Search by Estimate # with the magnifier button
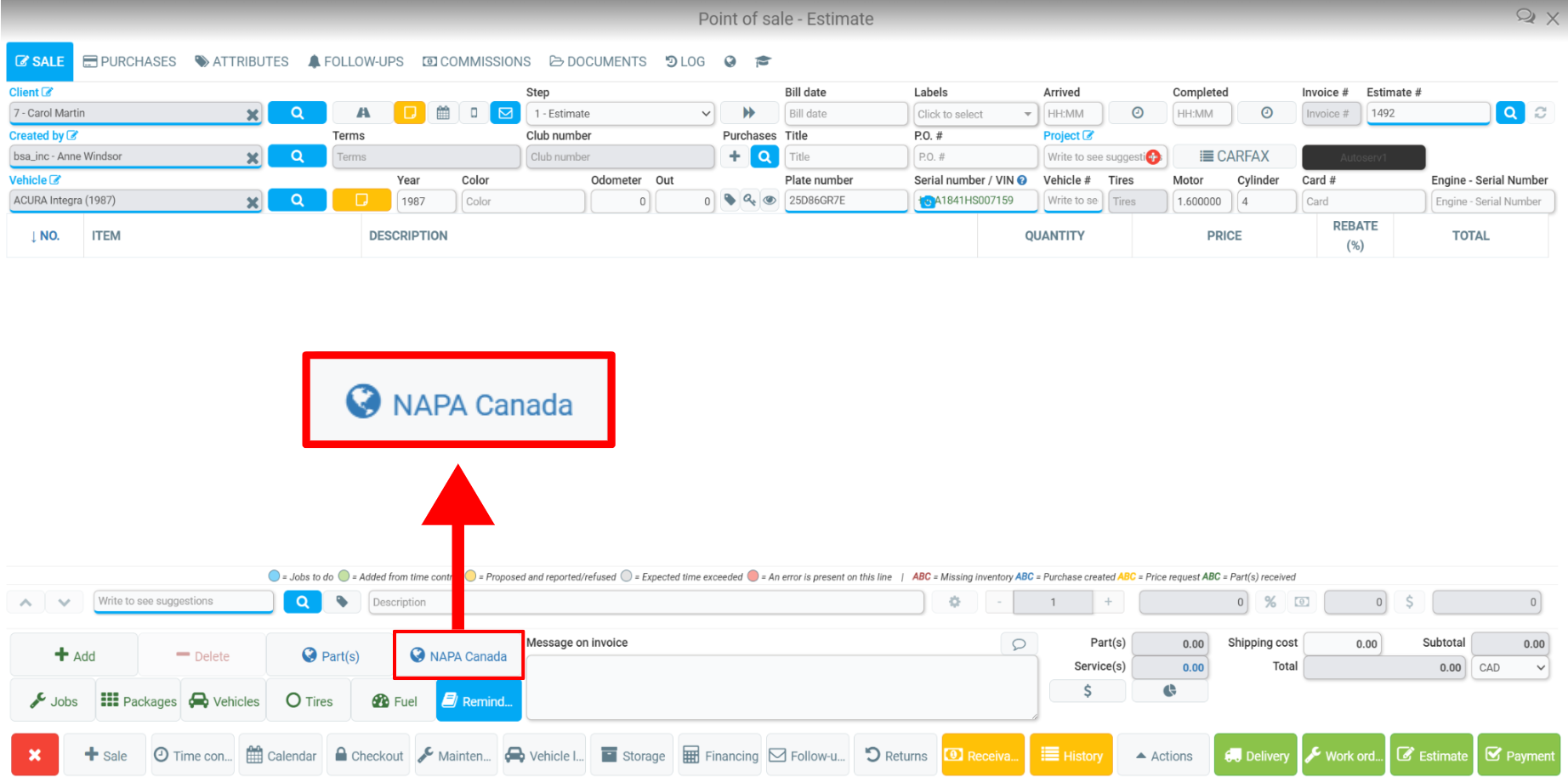Image resolution: width=1568 pixels, height=782 pixels. [x=1510, y=113]
